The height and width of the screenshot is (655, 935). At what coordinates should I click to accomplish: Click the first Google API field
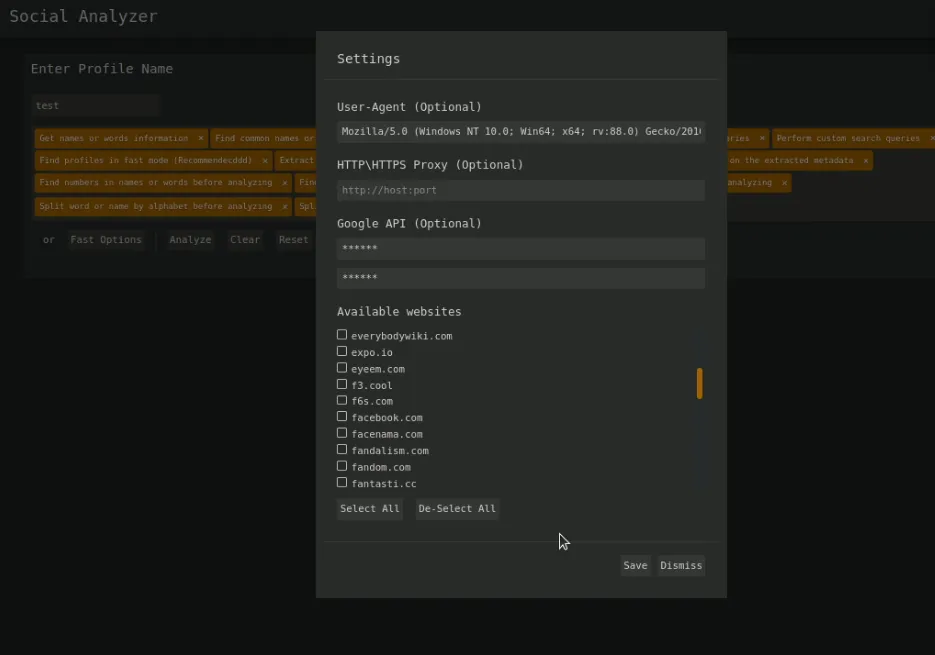[520, 248]
